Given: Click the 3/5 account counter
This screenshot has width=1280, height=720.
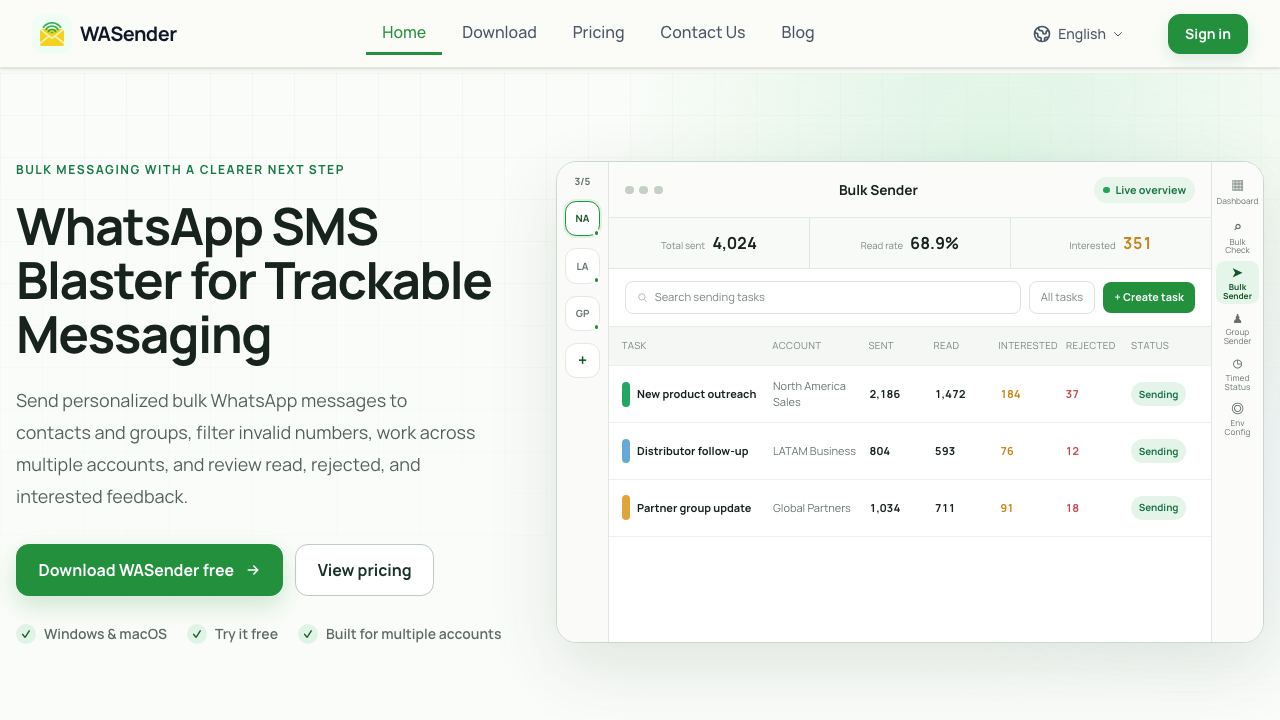Looking at the screenshot, I should (x=582, y=182).
